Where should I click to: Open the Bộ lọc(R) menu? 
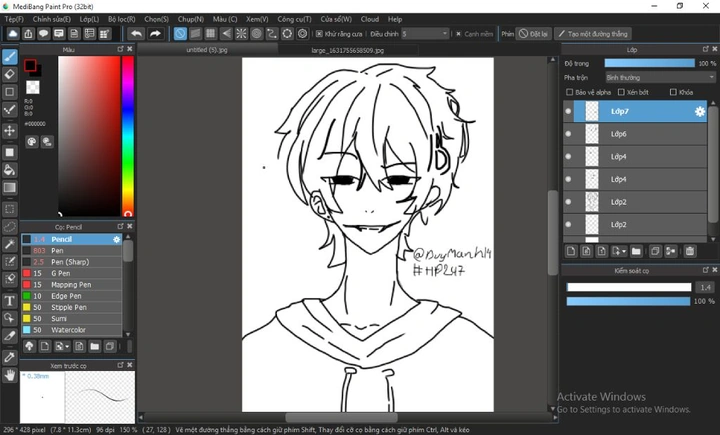point(122,19)
